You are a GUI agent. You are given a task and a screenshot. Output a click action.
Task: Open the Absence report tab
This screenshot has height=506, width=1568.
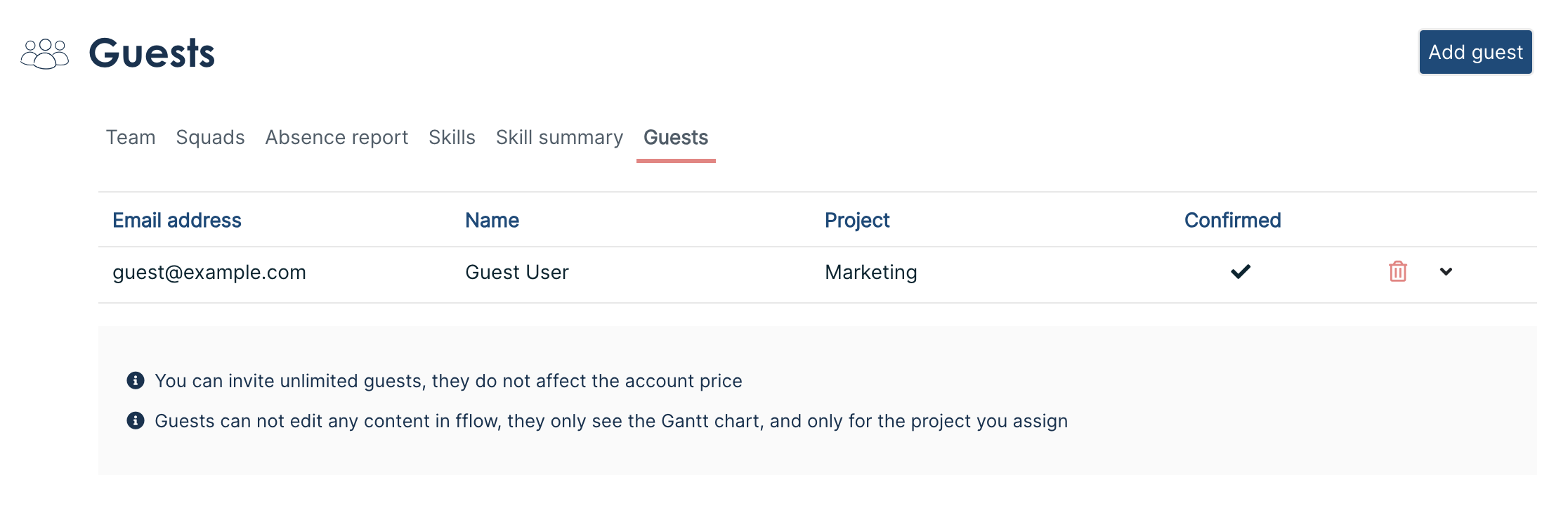tap(337, 137)
